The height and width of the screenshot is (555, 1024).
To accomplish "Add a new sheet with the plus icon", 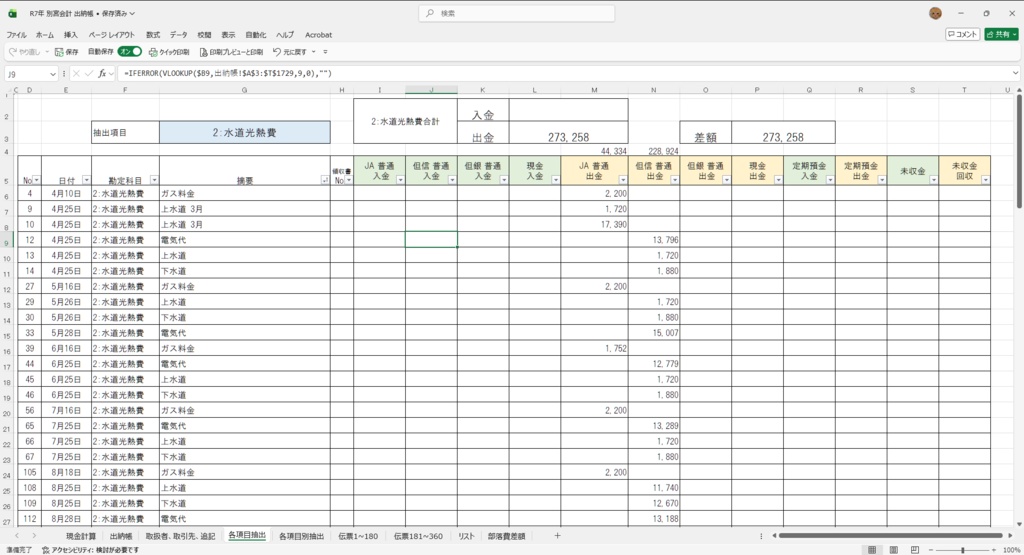I will pyautogui.click(x=557, y=536).
